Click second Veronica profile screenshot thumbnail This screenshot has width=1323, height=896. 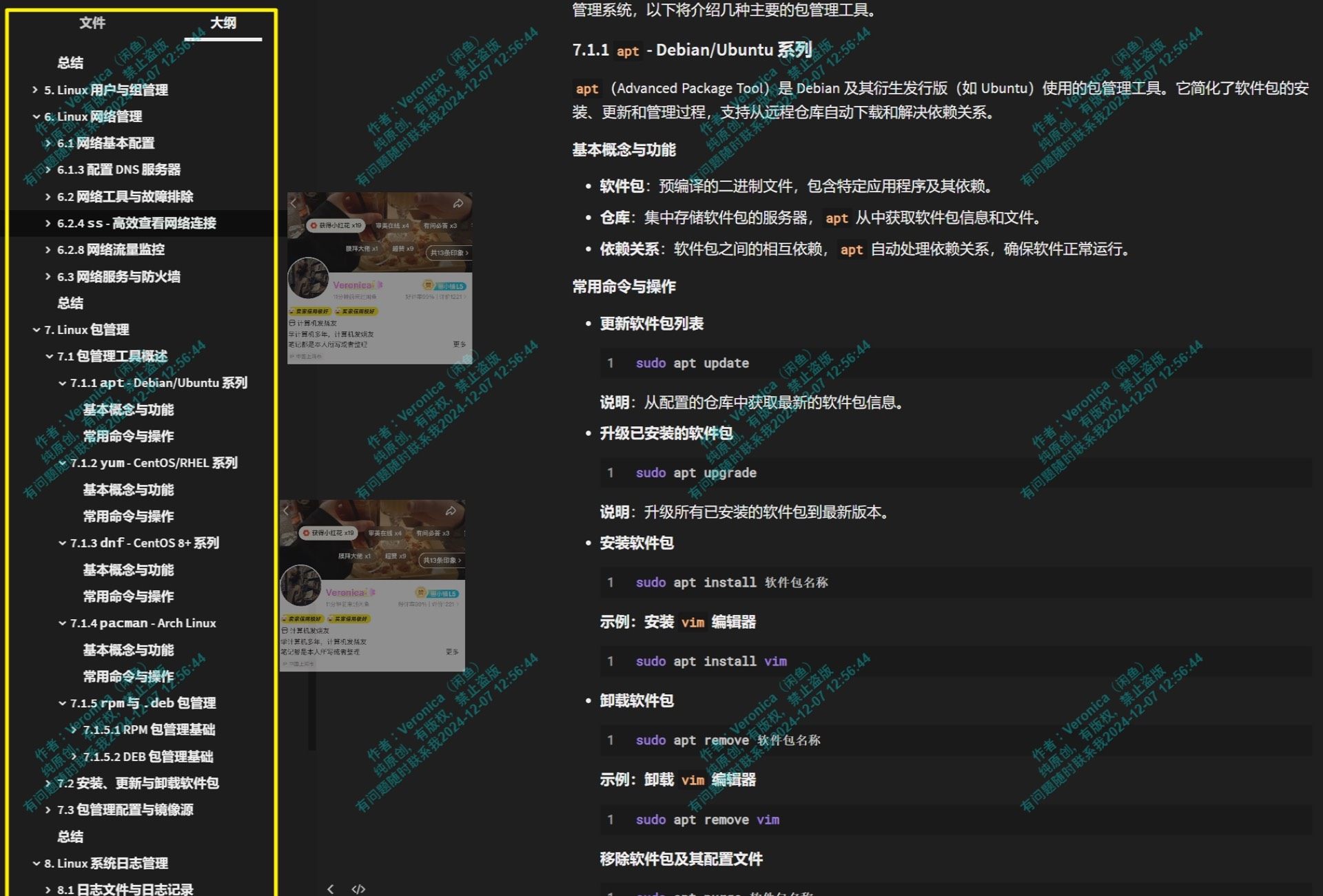point(372,585)
